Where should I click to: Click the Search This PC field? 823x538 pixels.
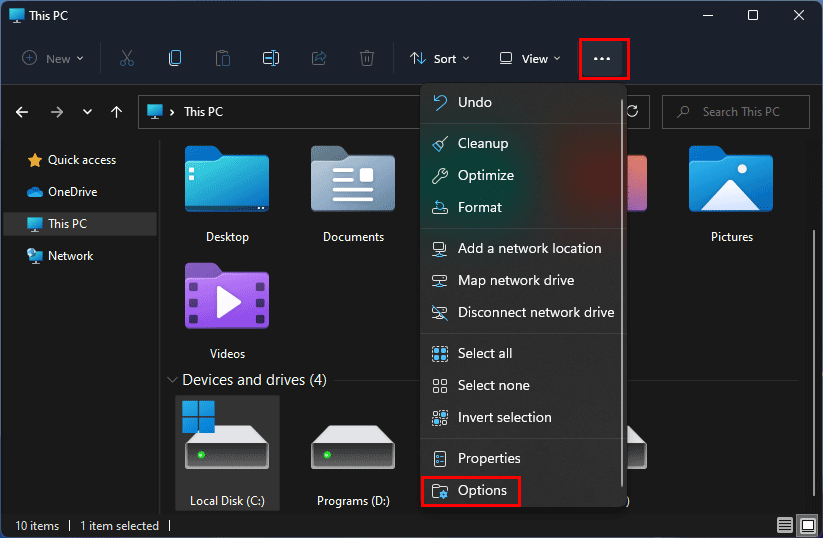tap(740, 112)
